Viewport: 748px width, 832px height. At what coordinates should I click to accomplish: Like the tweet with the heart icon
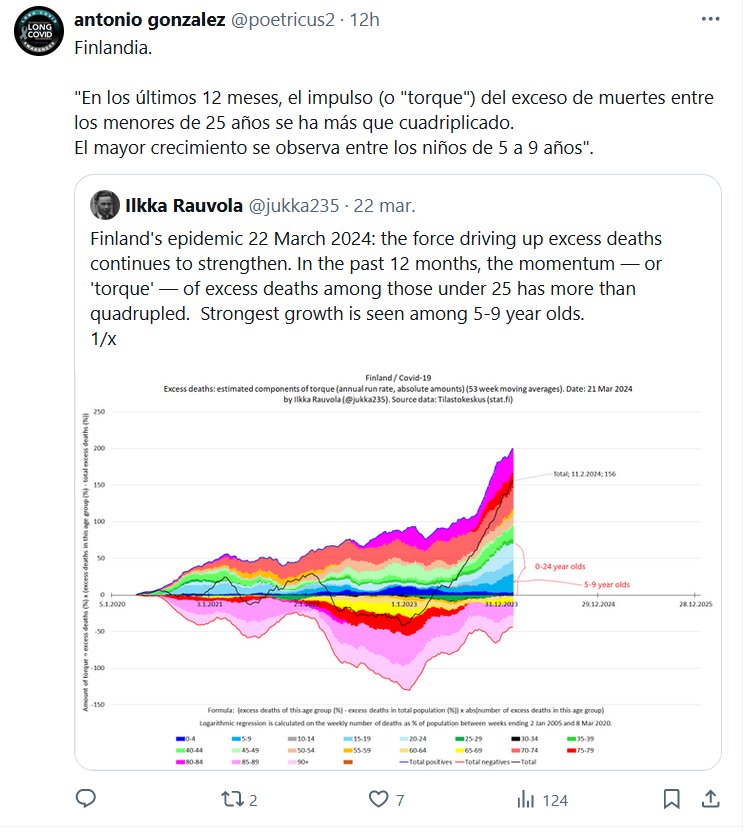click(x=379, y=799)
